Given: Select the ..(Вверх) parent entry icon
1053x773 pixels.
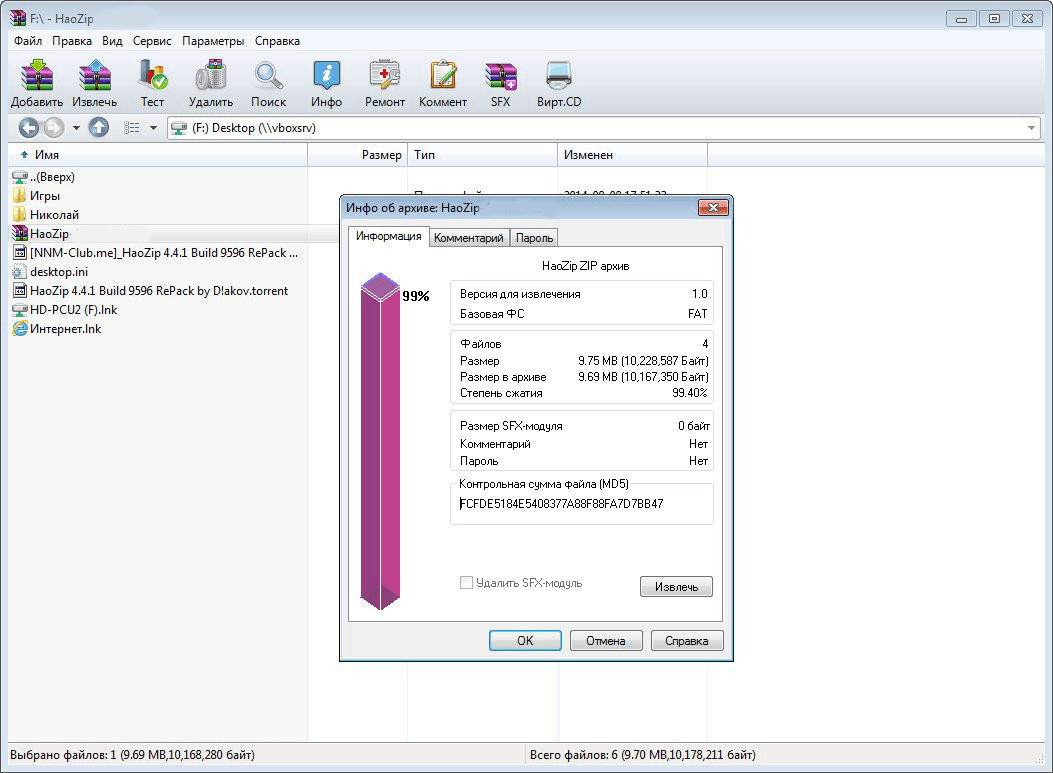Looking at the screenshot, I should 19,177.
